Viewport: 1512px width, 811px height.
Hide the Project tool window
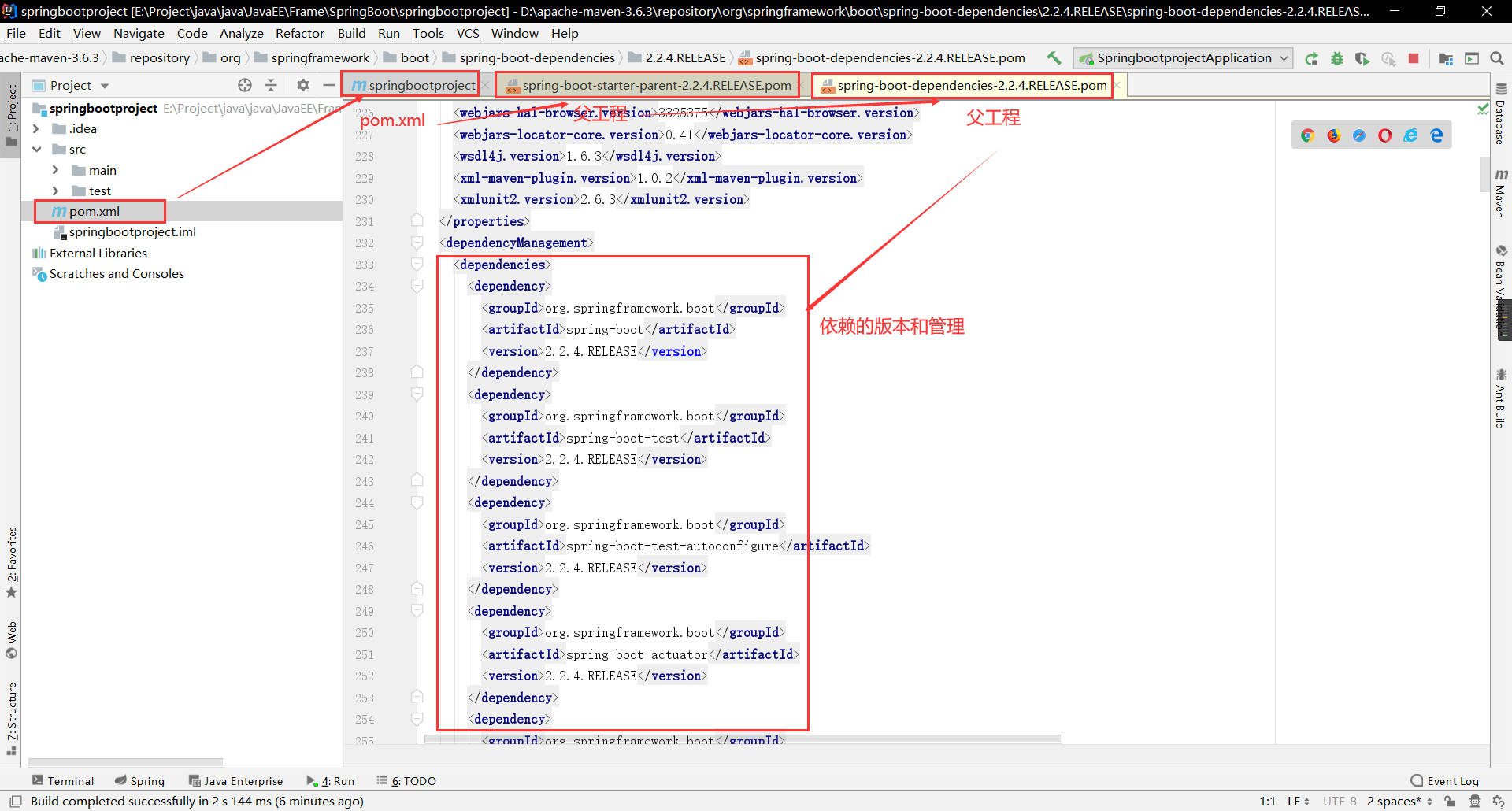pyautogui.click(x=329, y=85)
